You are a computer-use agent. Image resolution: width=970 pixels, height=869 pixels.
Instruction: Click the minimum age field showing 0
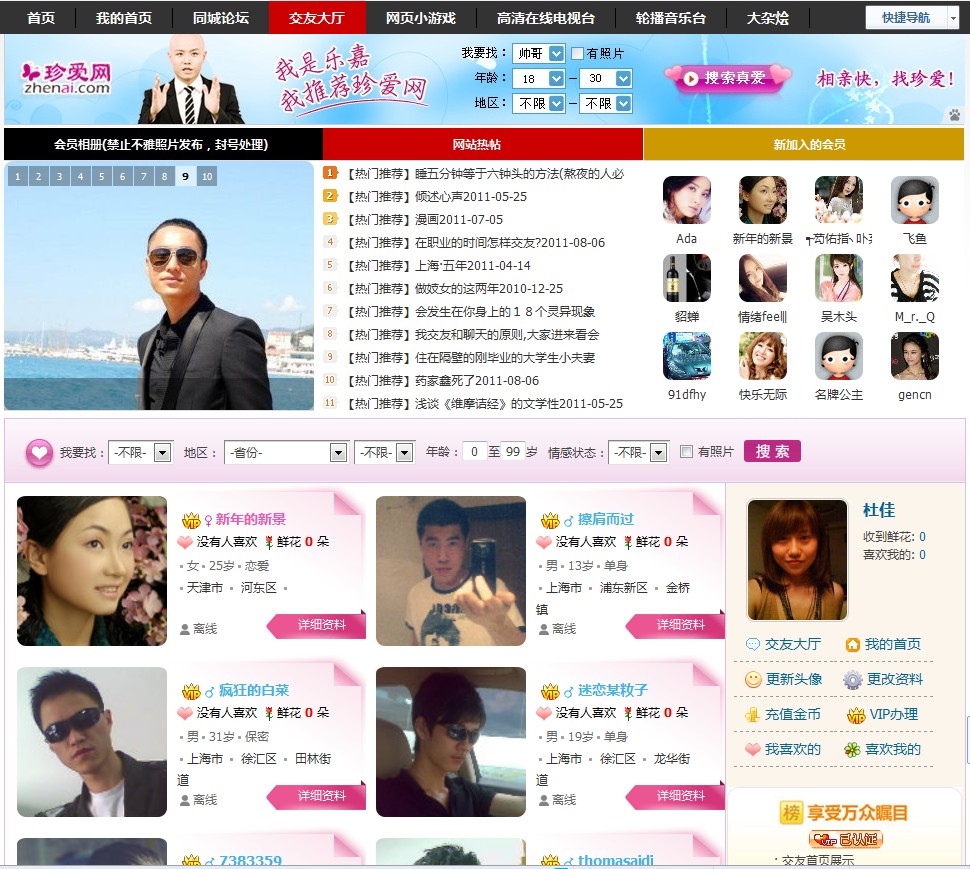click(x=474, y=452)
